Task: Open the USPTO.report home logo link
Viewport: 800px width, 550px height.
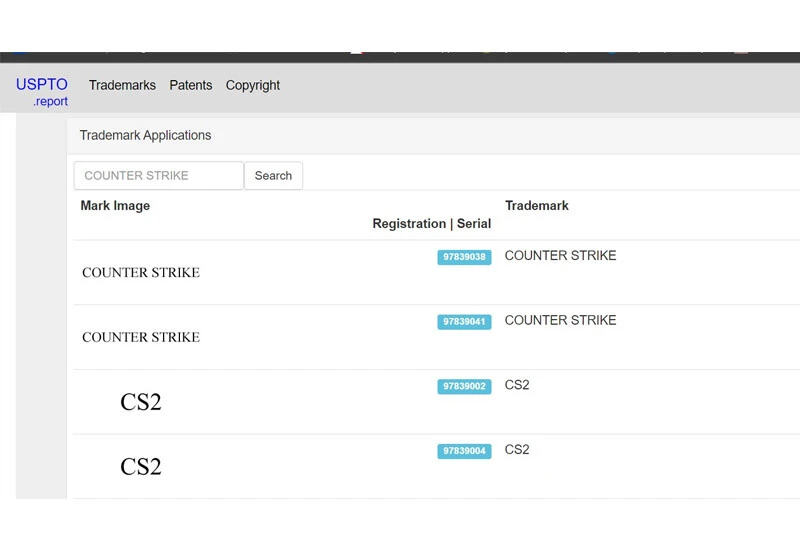Action: click(x=42, y=91)
